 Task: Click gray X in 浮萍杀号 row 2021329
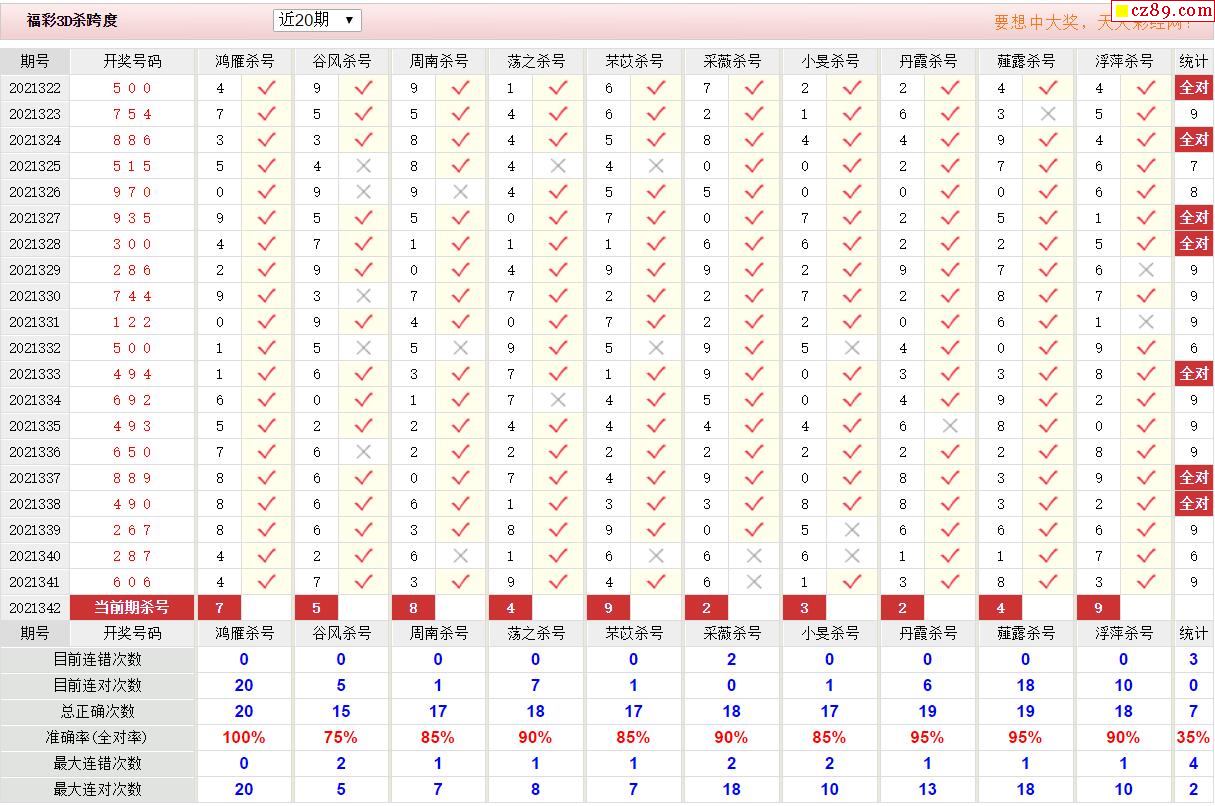coord(1146,270)
